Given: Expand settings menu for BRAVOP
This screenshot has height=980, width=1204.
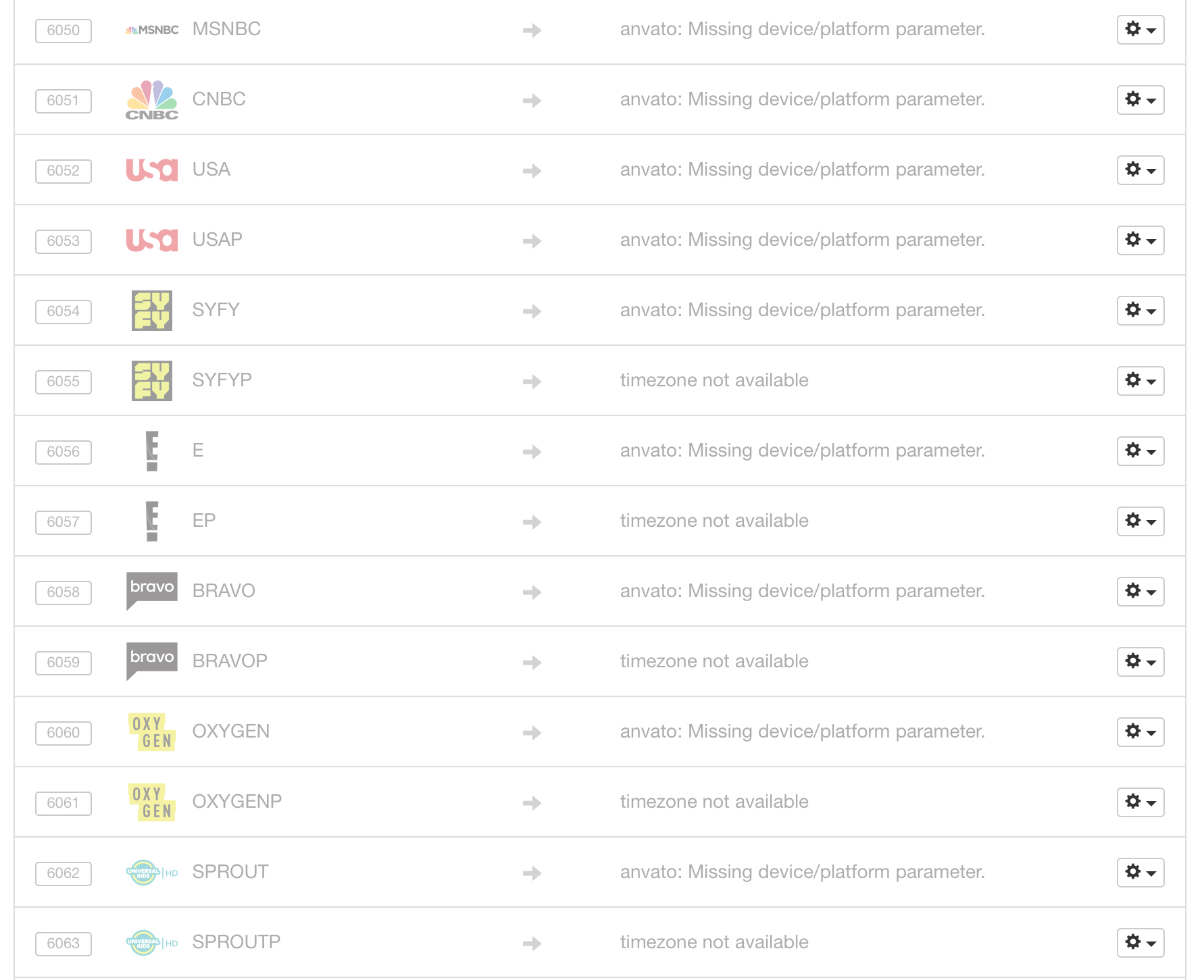Looking at the screenshot, I should (x=1140, y=662).
